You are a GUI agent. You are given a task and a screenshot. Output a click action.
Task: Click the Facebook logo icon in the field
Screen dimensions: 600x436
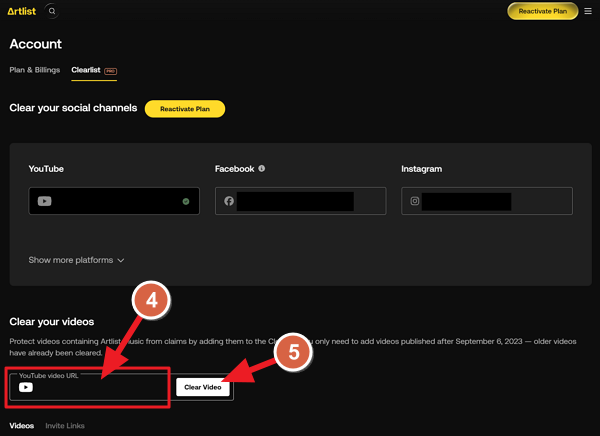[229, 201]
